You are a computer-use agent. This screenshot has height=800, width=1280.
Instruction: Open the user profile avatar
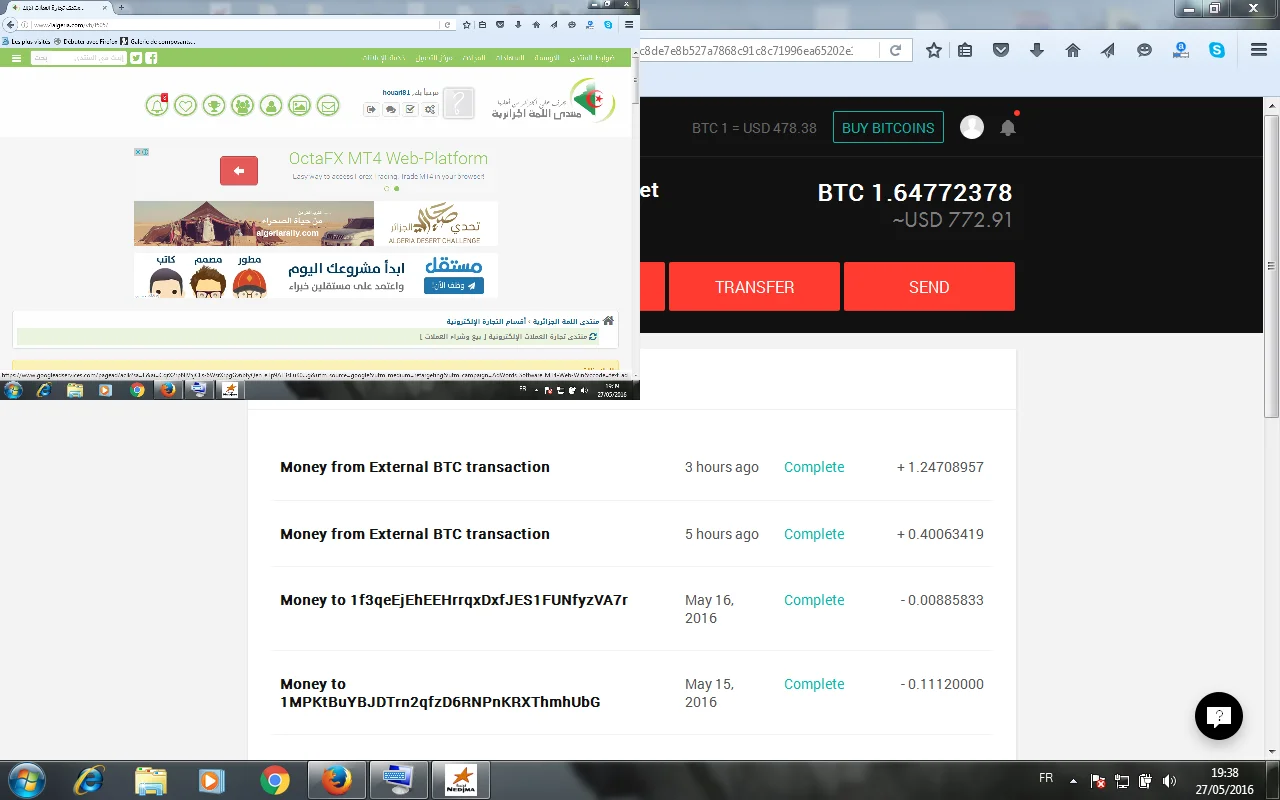click(x=971, y=127)
